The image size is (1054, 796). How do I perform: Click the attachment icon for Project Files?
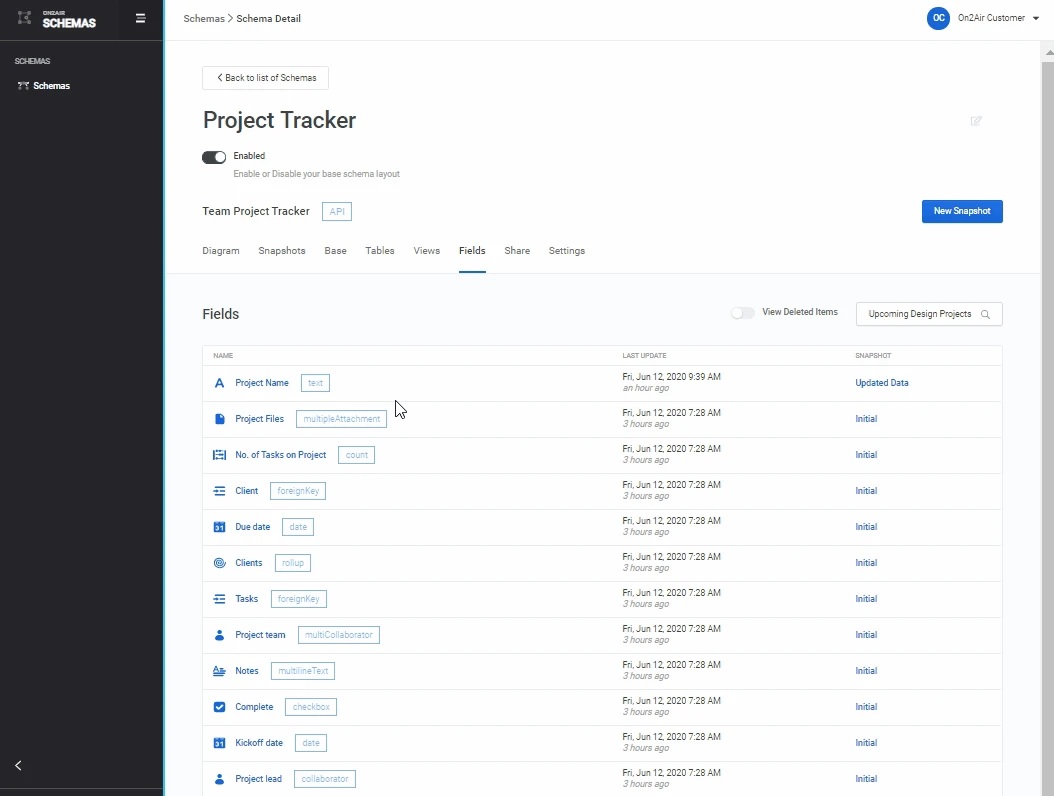coord(220,419)
